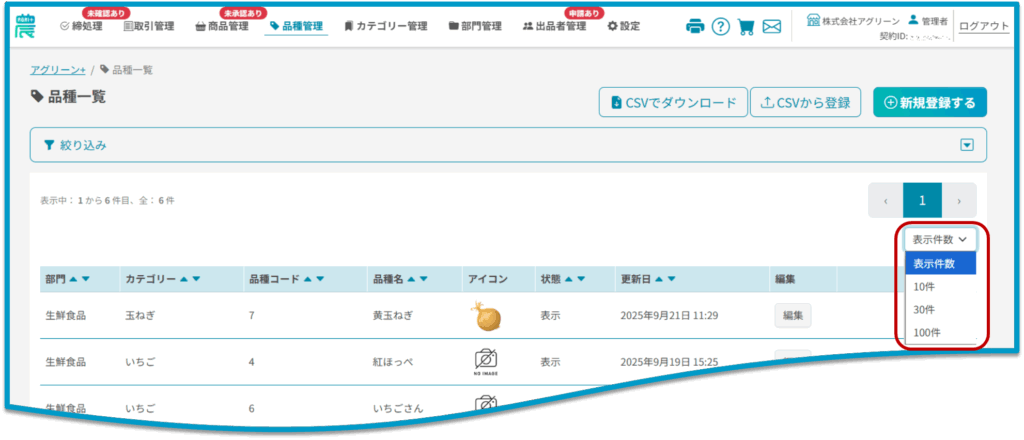The image size is (1024, 440).
Task: Click the shopping cart icon
Action: [746, 27]
